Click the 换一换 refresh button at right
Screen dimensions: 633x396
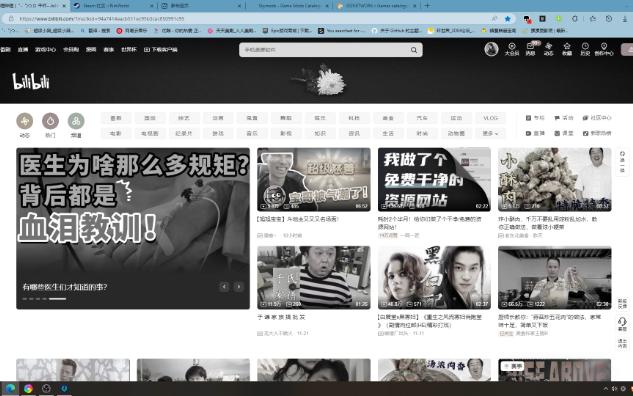click(622, 162)
